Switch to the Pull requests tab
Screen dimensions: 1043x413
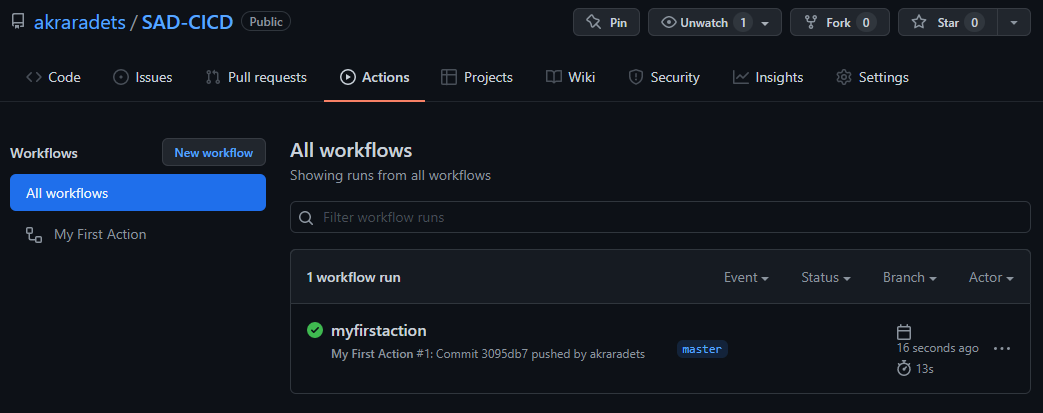pyautogui.click(x=256, y=77)
